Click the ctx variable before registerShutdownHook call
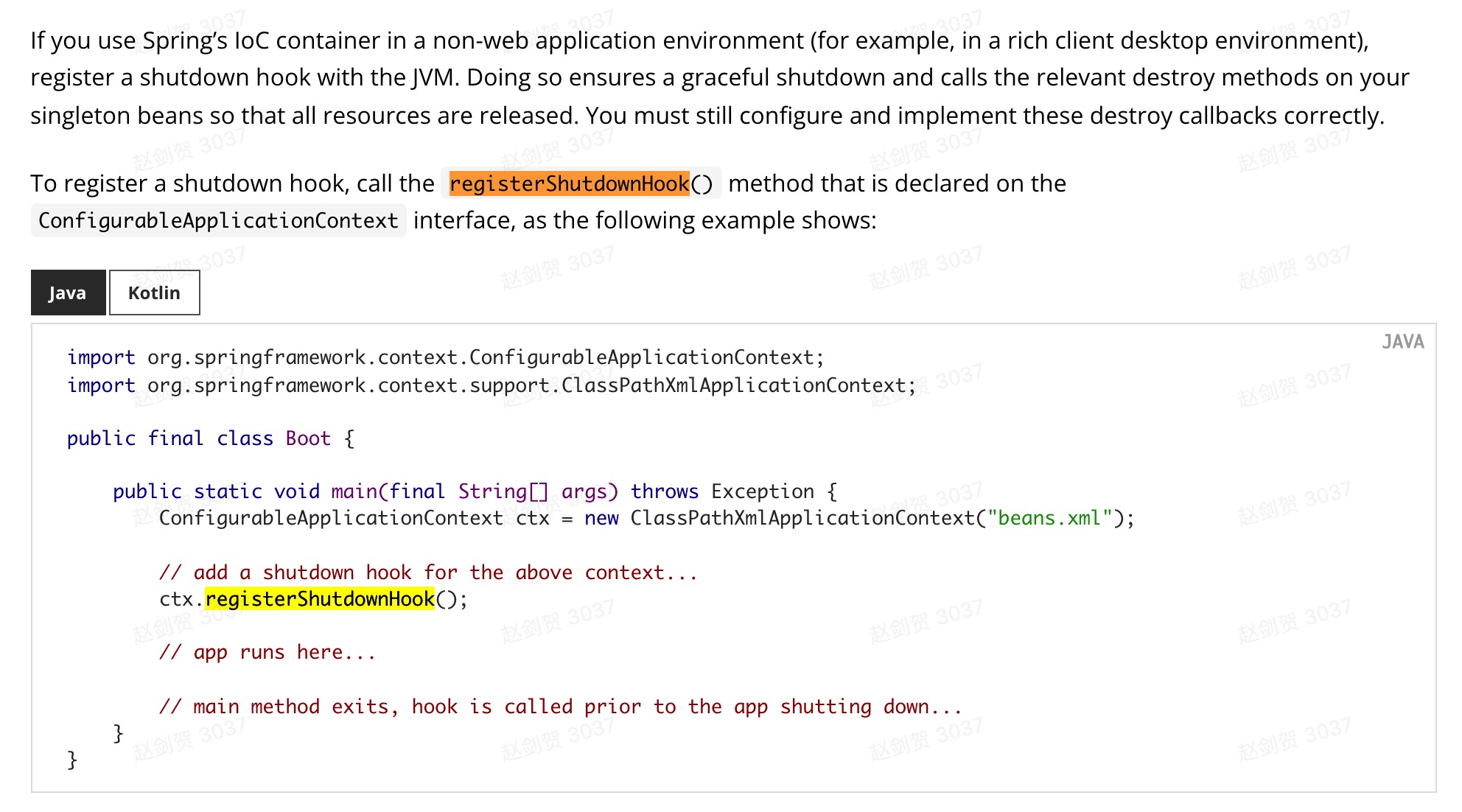Screen dimensions: 1462x812 pos(176,599)
